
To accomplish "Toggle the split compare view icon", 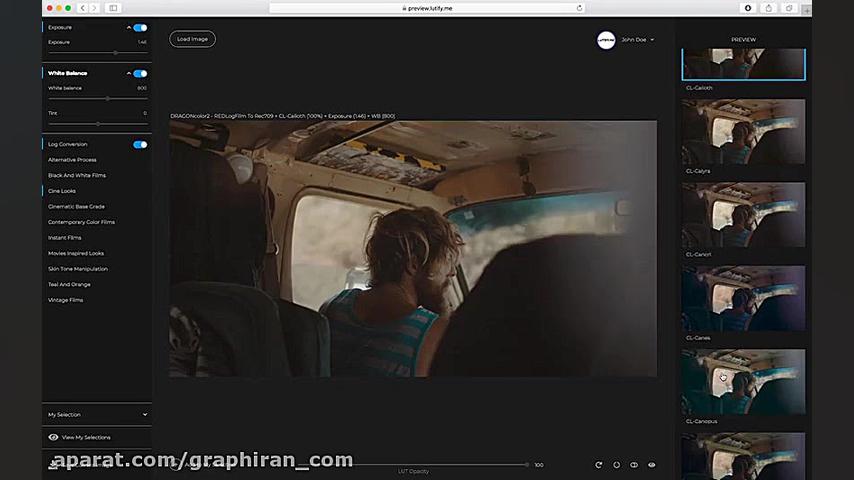I will (x=634, y=465).
